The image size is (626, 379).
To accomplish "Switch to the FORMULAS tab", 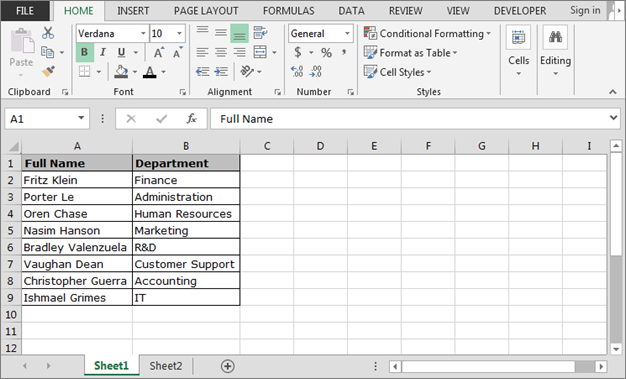I will (289, 11).
